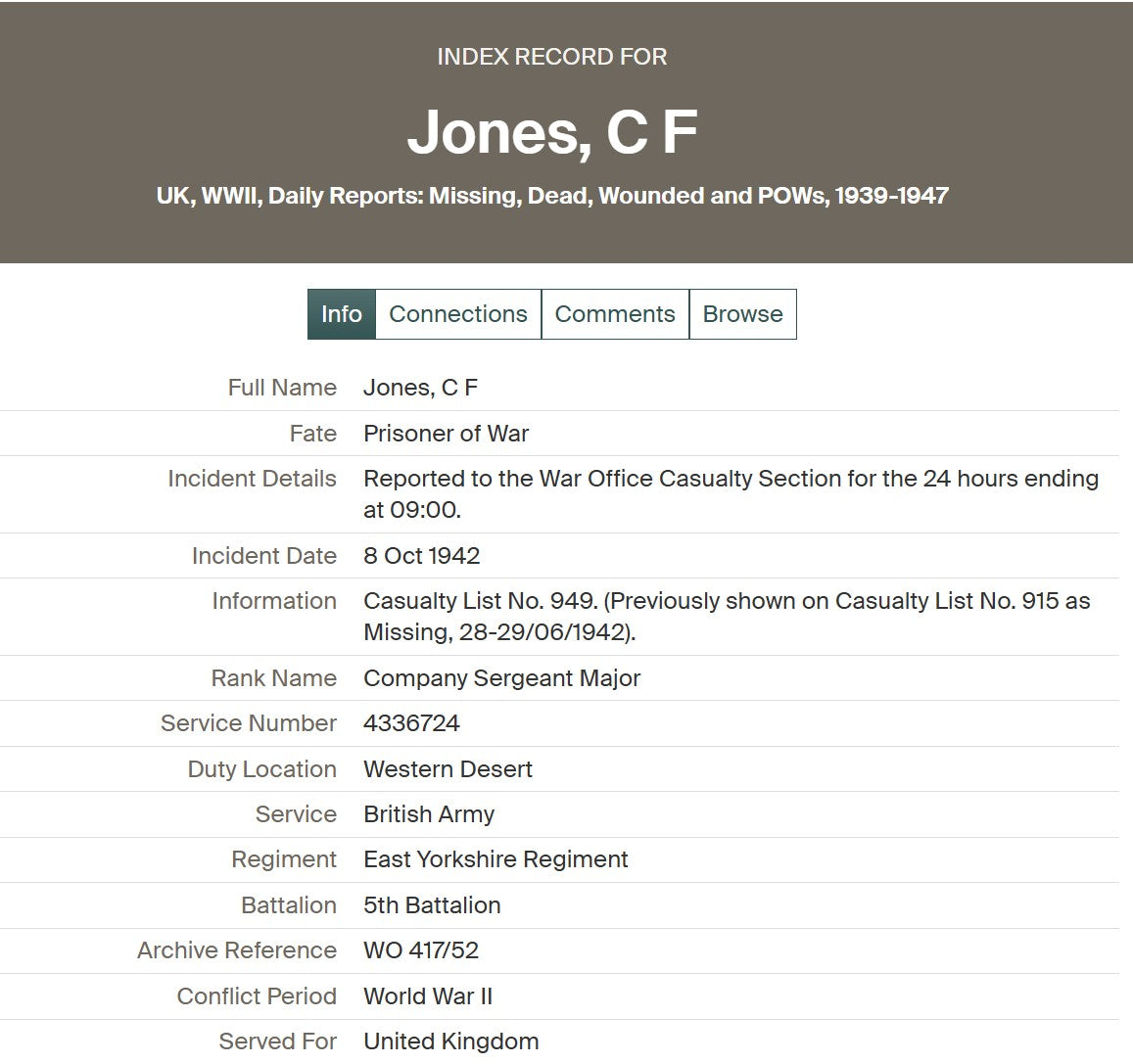
Task: Select the 'East Yorkshire Regiment' value
Action: 496,859
